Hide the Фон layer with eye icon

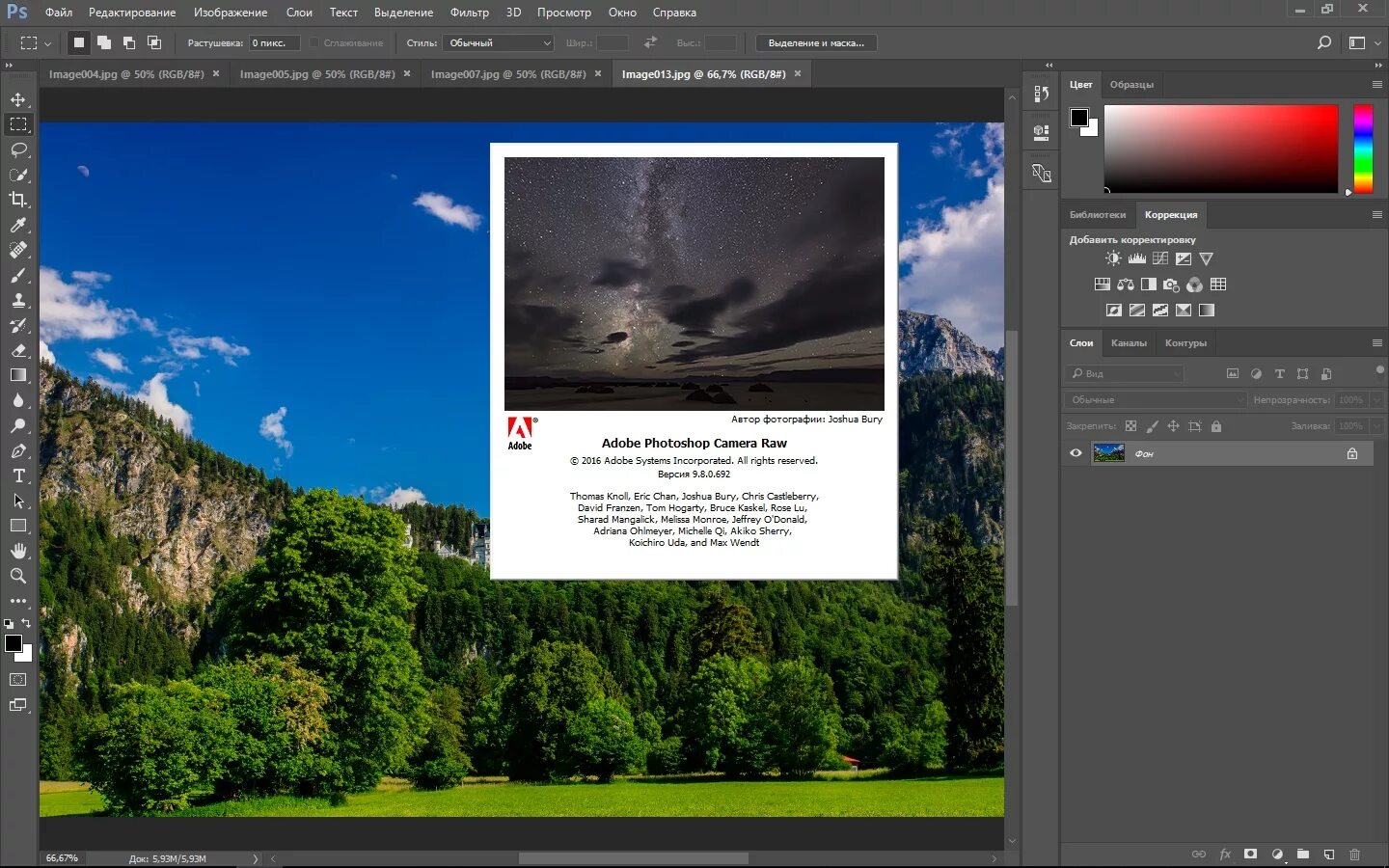coord(1076,453)
